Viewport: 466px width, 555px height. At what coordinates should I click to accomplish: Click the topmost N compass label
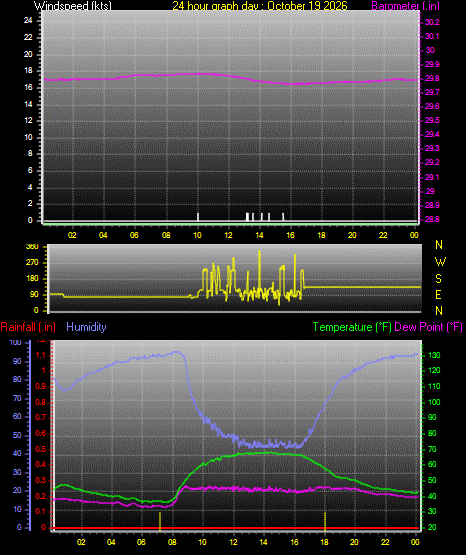pos(439,245)
